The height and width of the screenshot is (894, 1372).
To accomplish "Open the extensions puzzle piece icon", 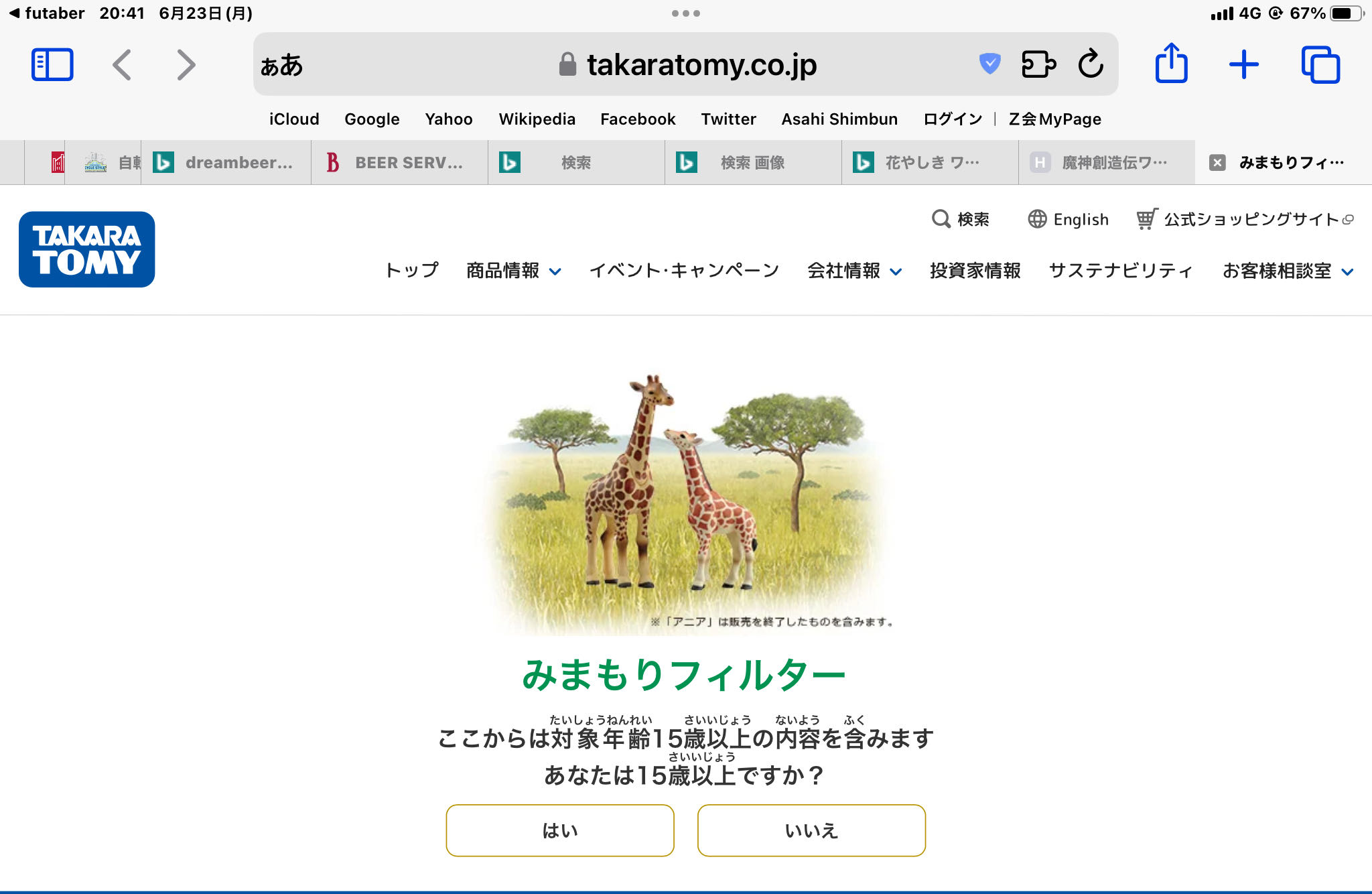I will [1038, 64].
